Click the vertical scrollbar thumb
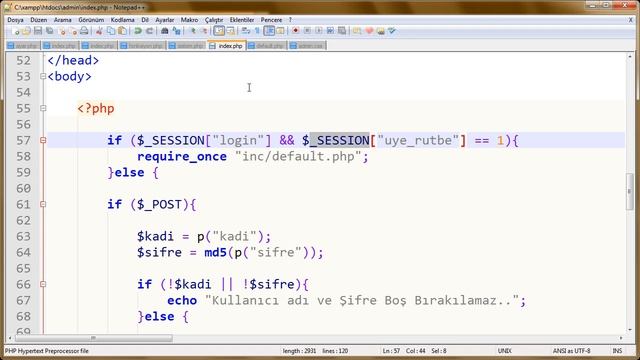Screen dimensions: 640x360 [630, 191]
